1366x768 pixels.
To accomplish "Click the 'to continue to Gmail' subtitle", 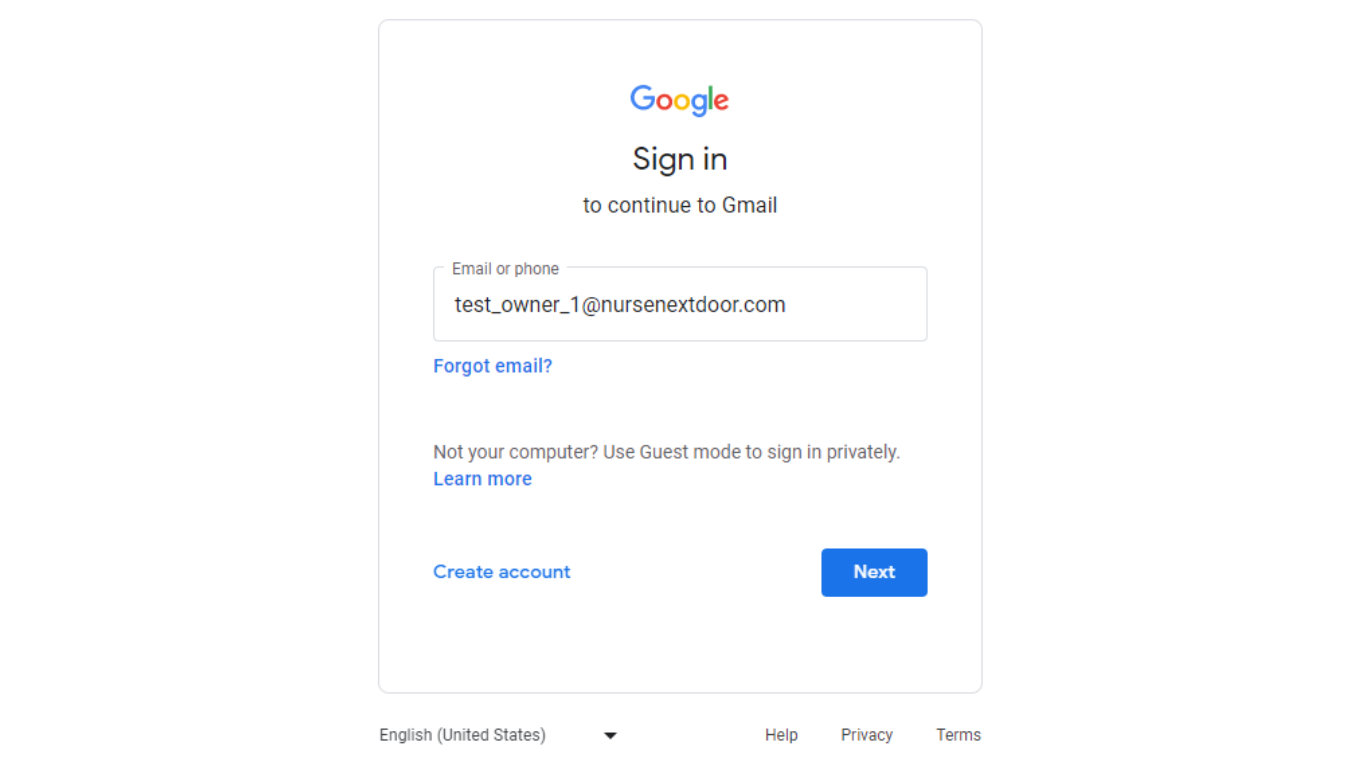I will (680, 205).
